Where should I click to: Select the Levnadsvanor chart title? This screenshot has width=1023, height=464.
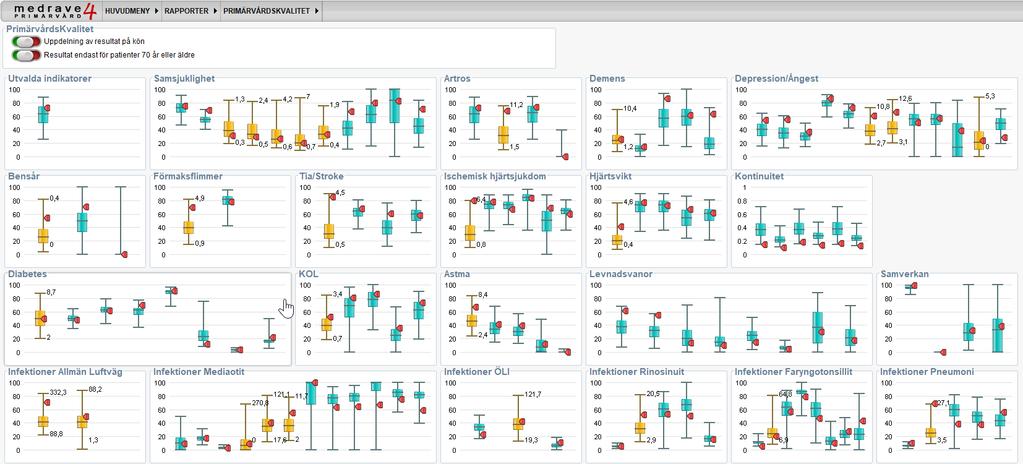click(x=620, y=274)
